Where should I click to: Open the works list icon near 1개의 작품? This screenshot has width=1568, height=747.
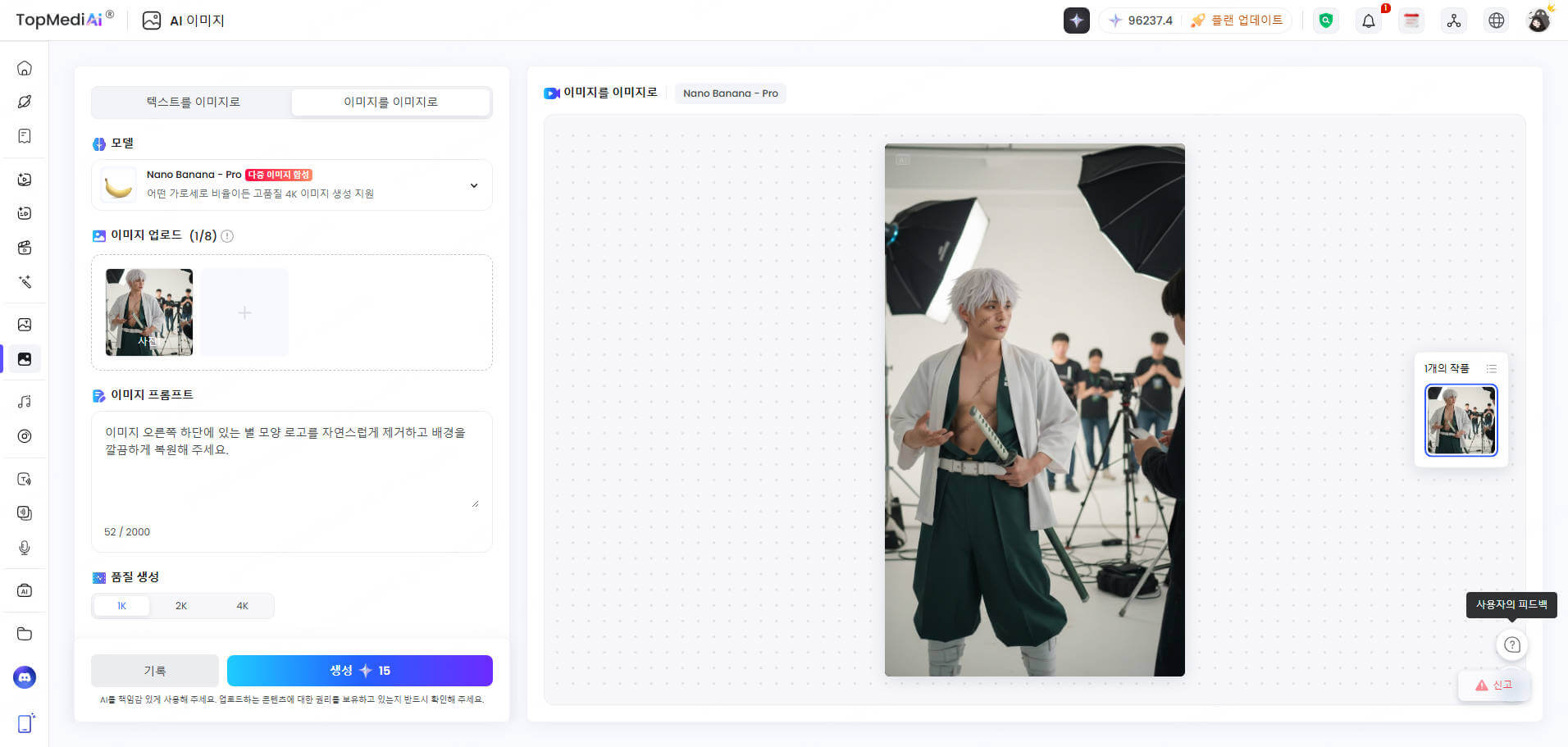1491,368
